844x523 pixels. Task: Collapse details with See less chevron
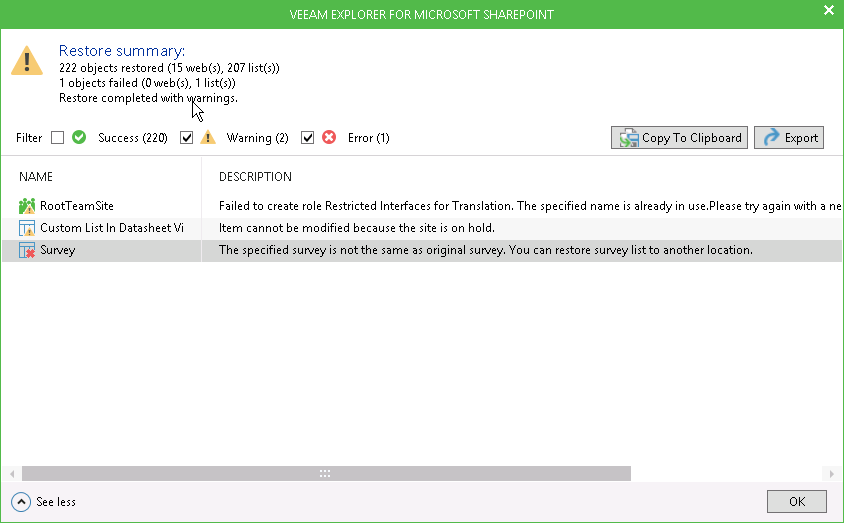(x=21, y=502)
